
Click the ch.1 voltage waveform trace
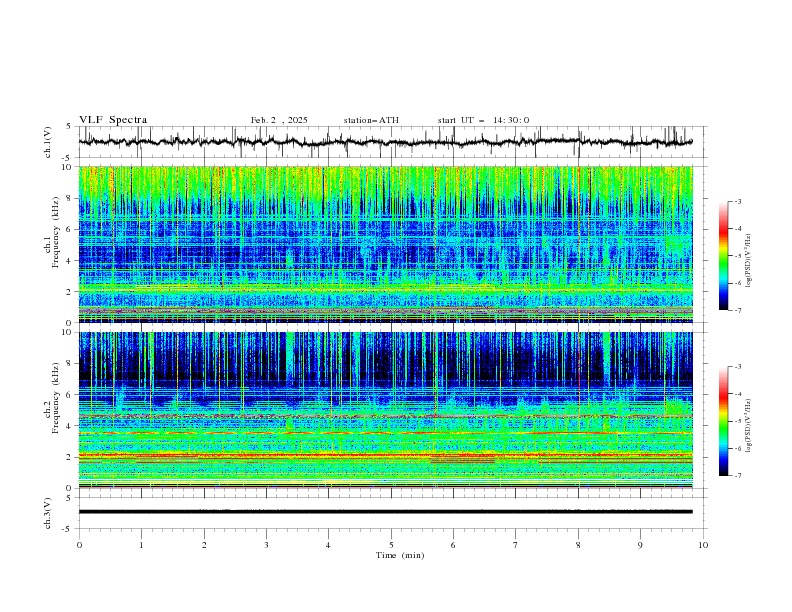click(385, 142)
